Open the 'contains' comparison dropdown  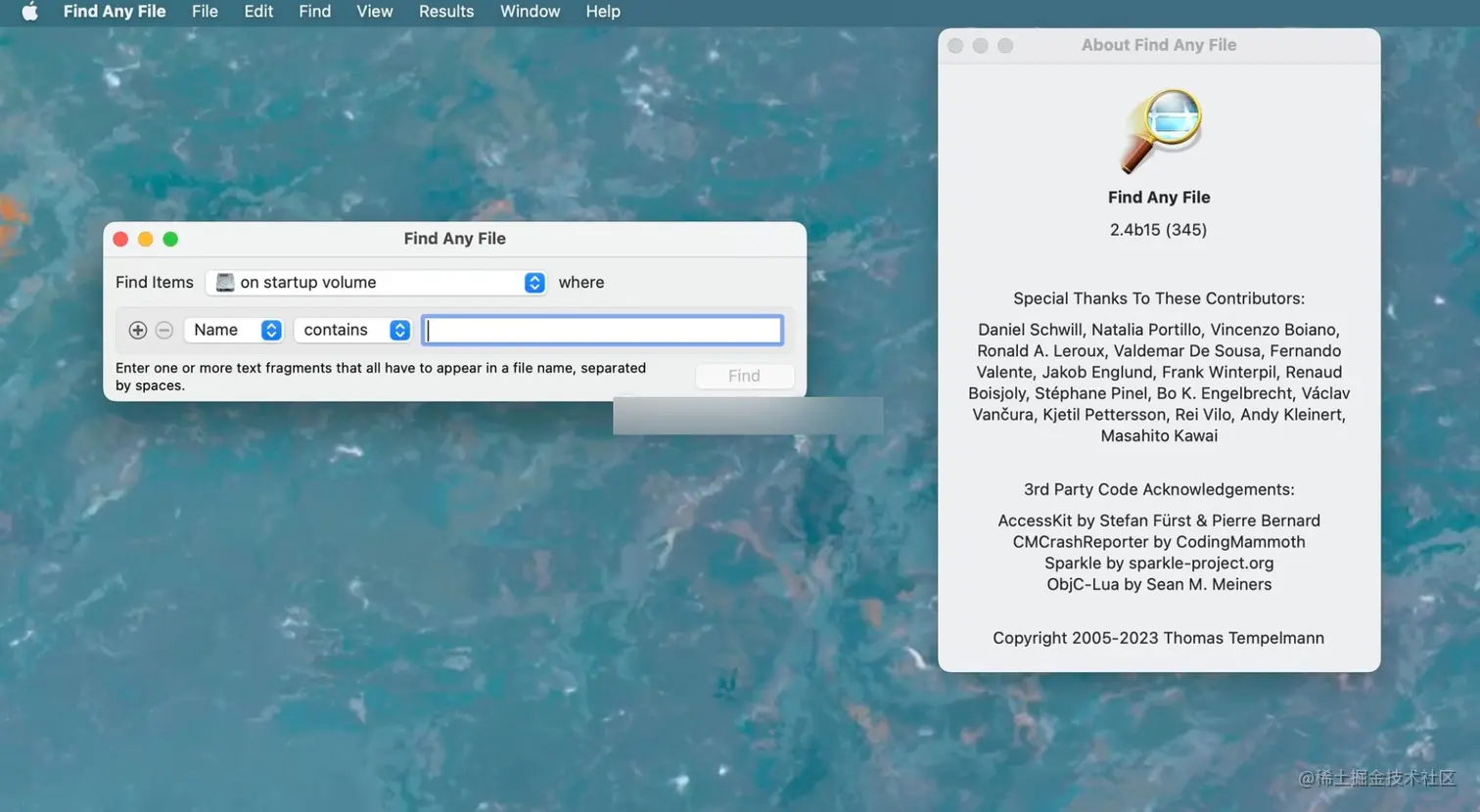point(352,331)
